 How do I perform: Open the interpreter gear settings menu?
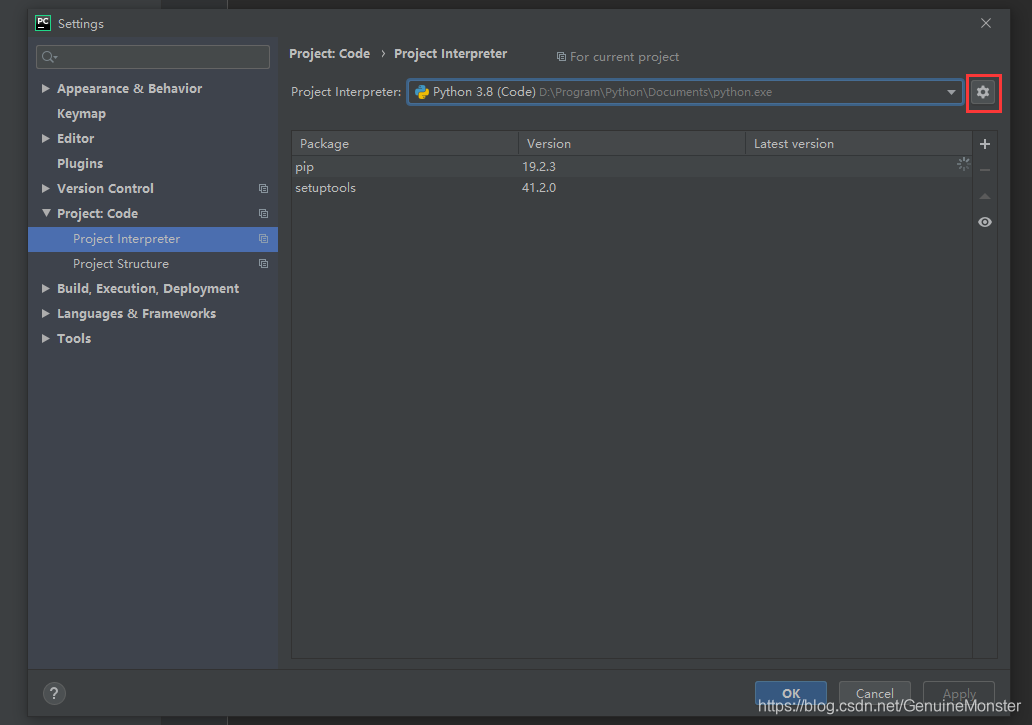click(983, 92)
